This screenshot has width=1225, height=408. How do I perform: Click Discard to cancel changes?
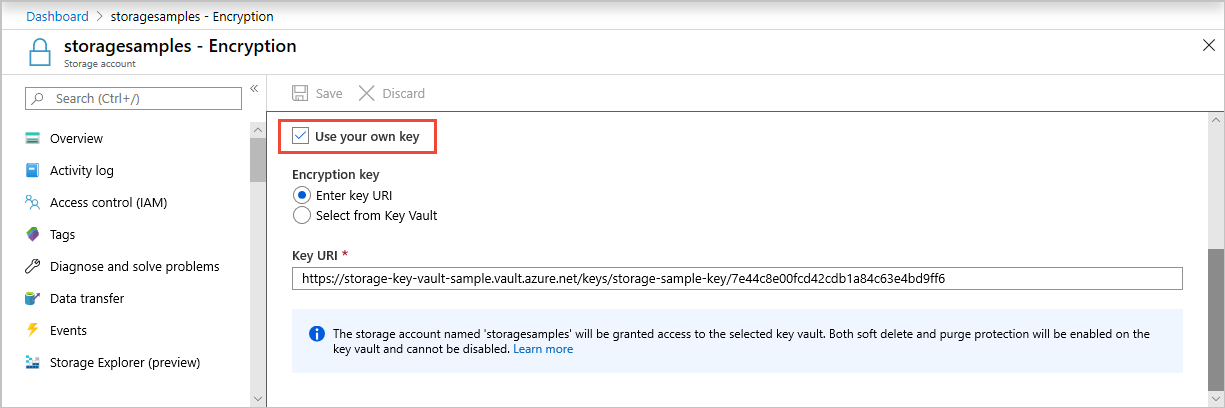(x=392, y=93)
